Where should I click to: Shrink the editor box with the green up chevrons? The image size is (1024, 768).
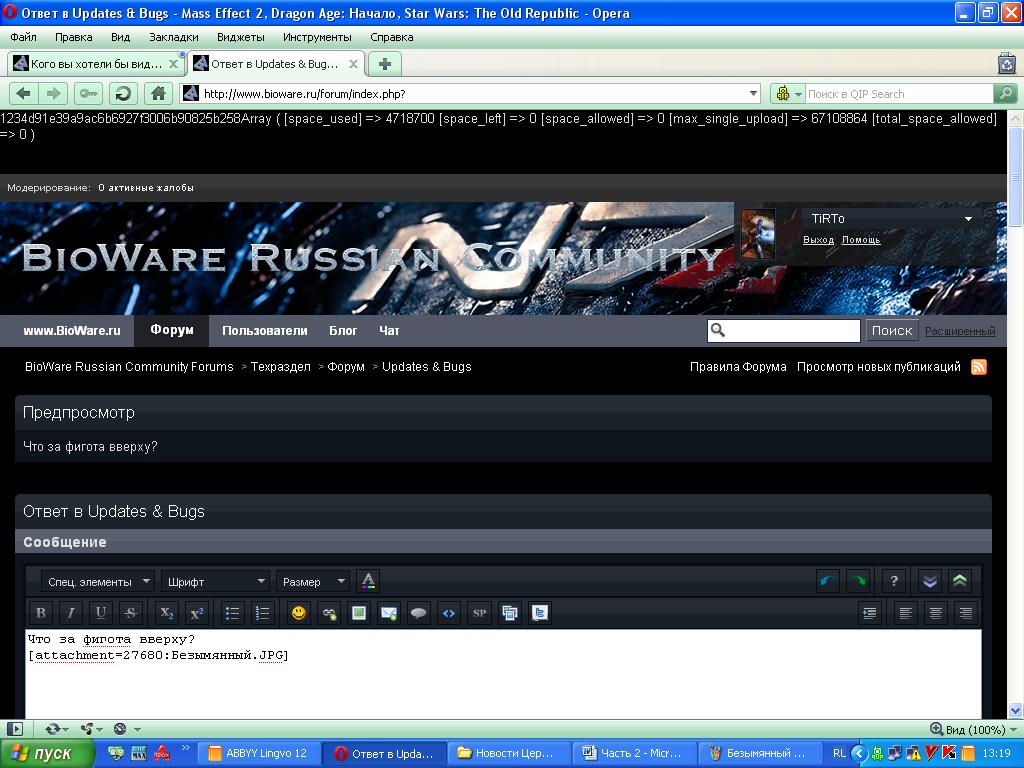[x=959, y=581]
